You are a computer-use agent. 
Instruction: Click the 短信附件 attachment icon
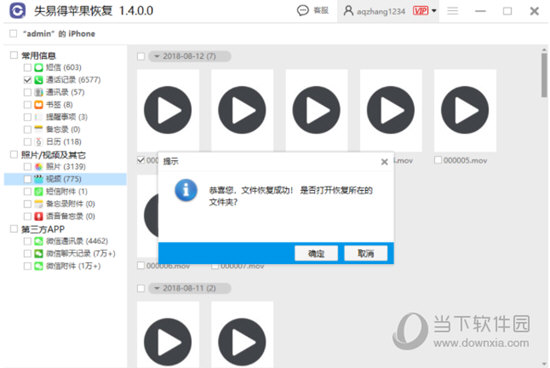[39, 192]
